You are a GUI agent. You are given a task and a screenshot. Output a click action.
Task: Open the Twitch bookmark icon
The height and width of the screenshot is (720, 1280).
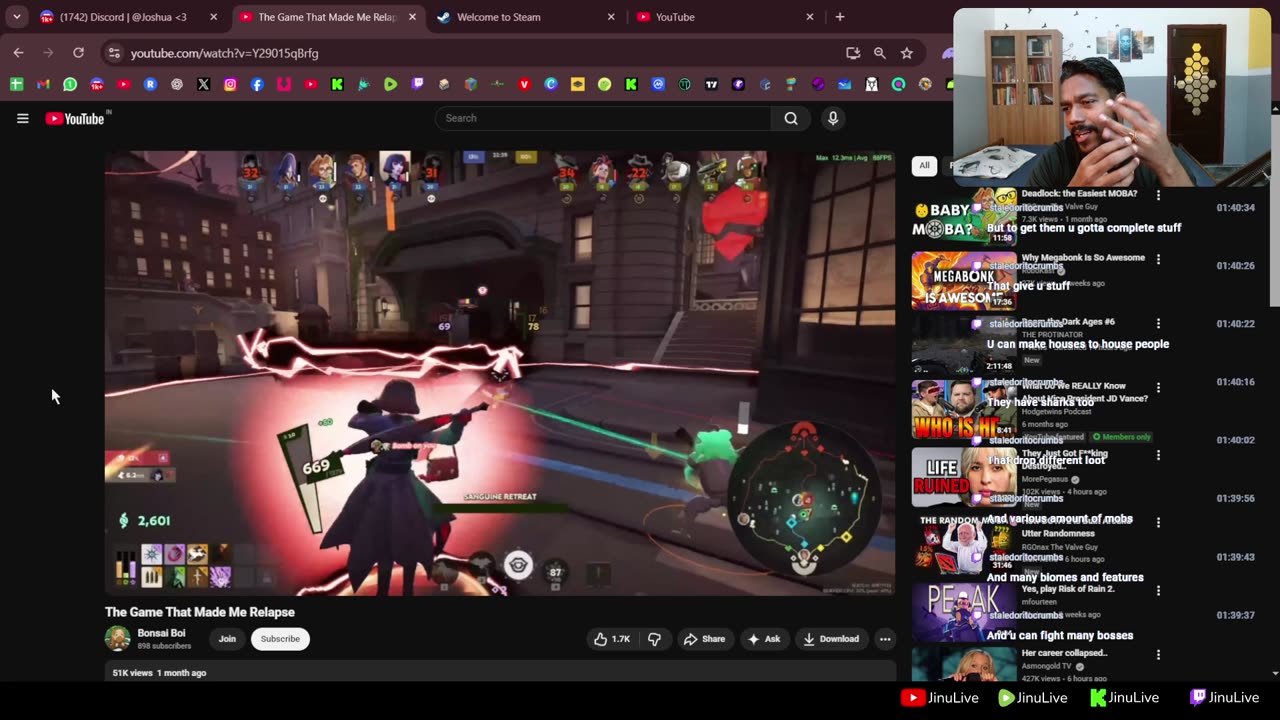click(x=417, y=85)
